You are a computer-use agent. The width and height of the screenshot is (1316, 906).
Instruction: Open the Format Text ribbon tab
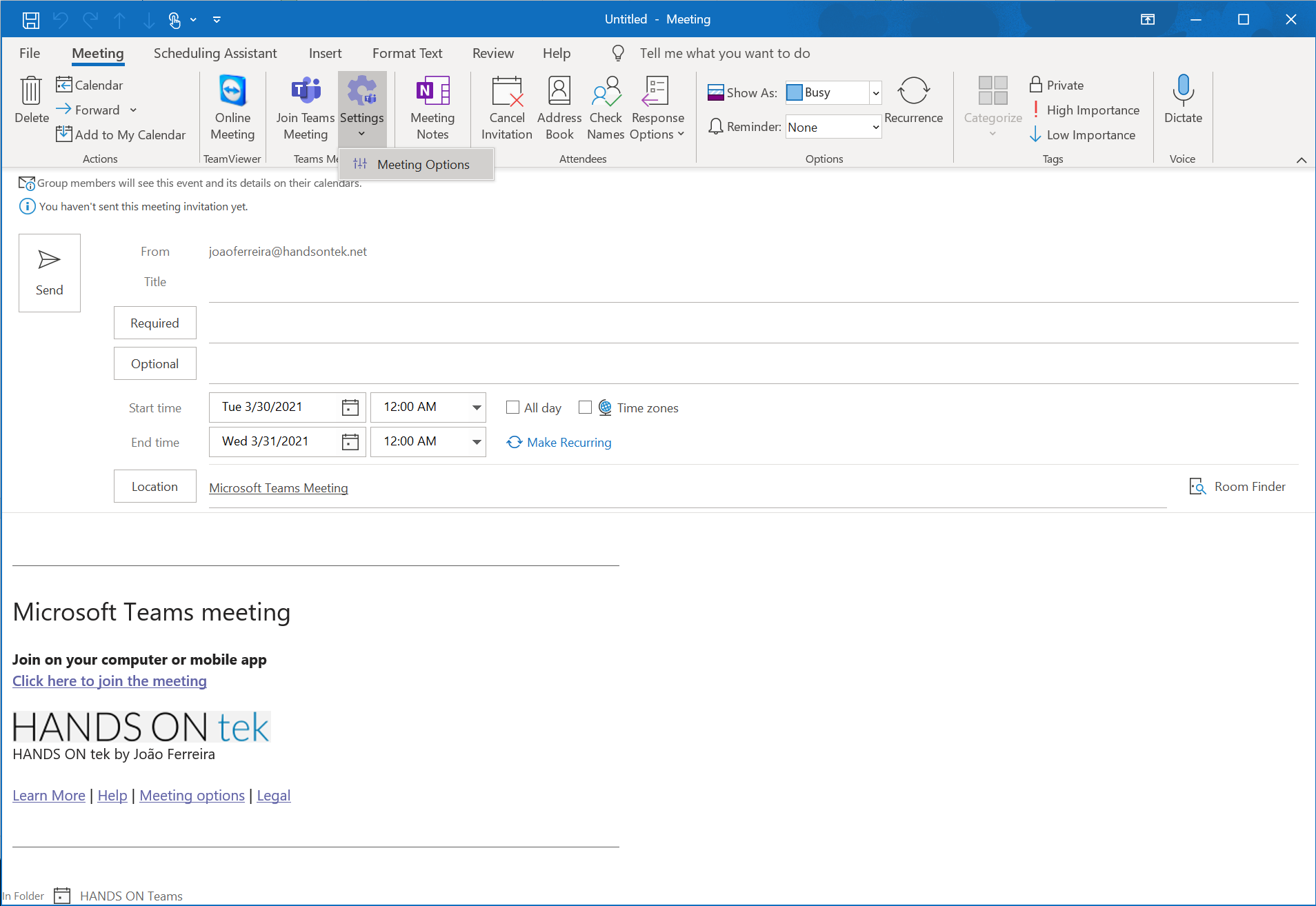[x=407, y=53]
